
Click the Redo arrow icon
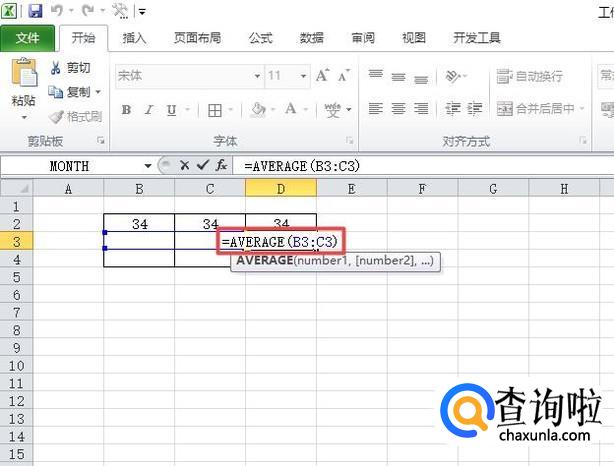(x=88, y=11)
